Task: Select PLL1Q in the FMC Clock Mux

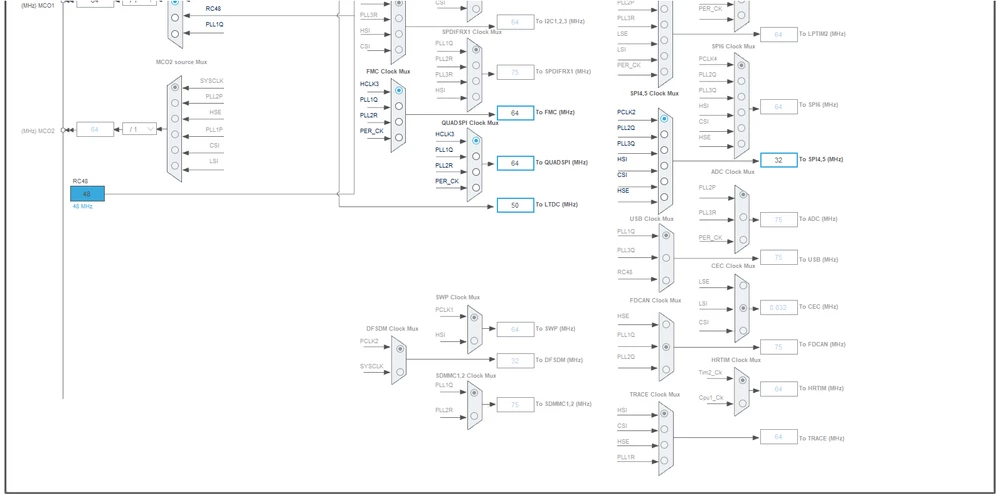Action: click(399, 106)
